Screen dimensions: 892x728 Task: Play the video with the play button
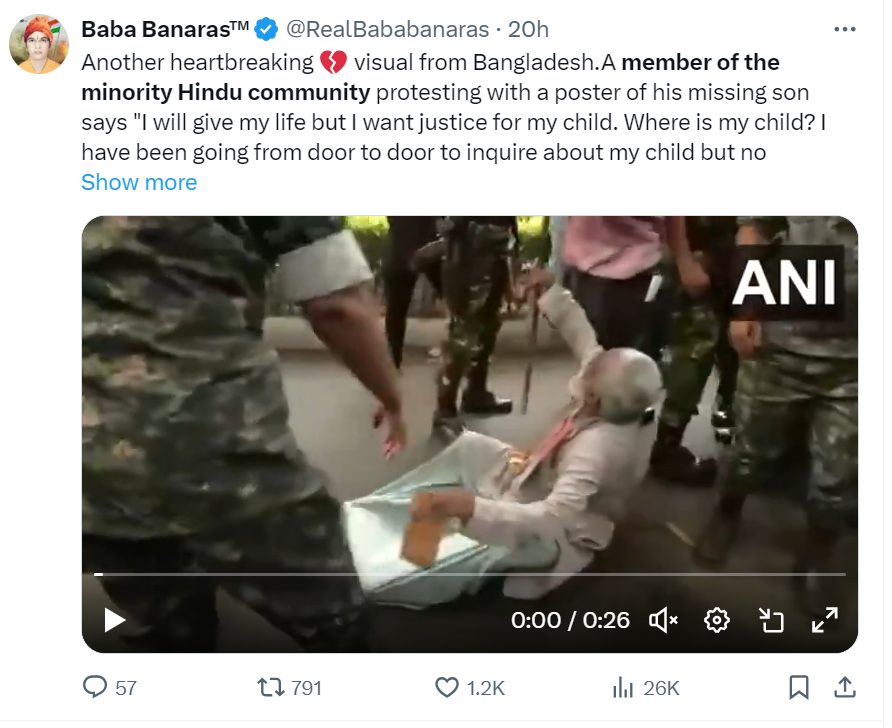(x=114, y=620)
